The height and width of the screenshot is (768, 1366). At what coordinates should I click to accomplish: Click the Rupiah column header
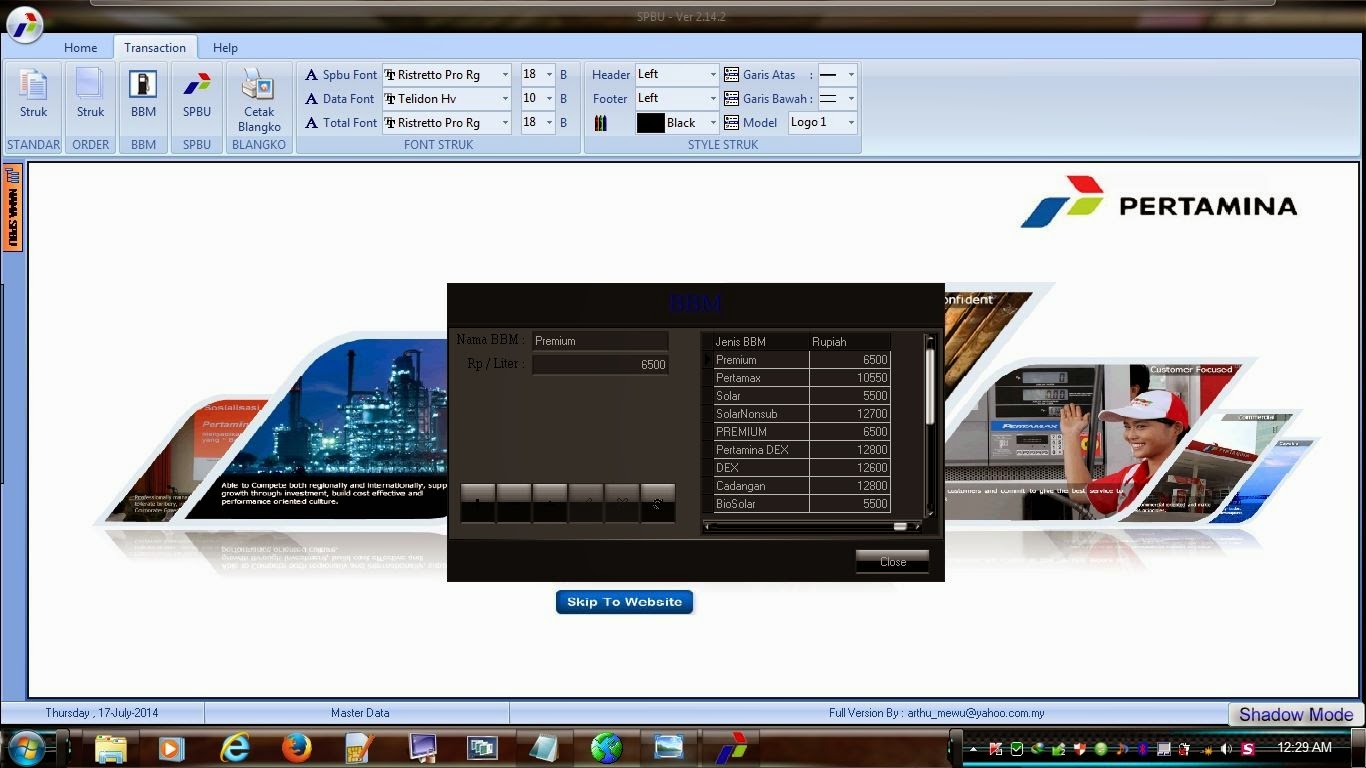[x=850, y=342]
